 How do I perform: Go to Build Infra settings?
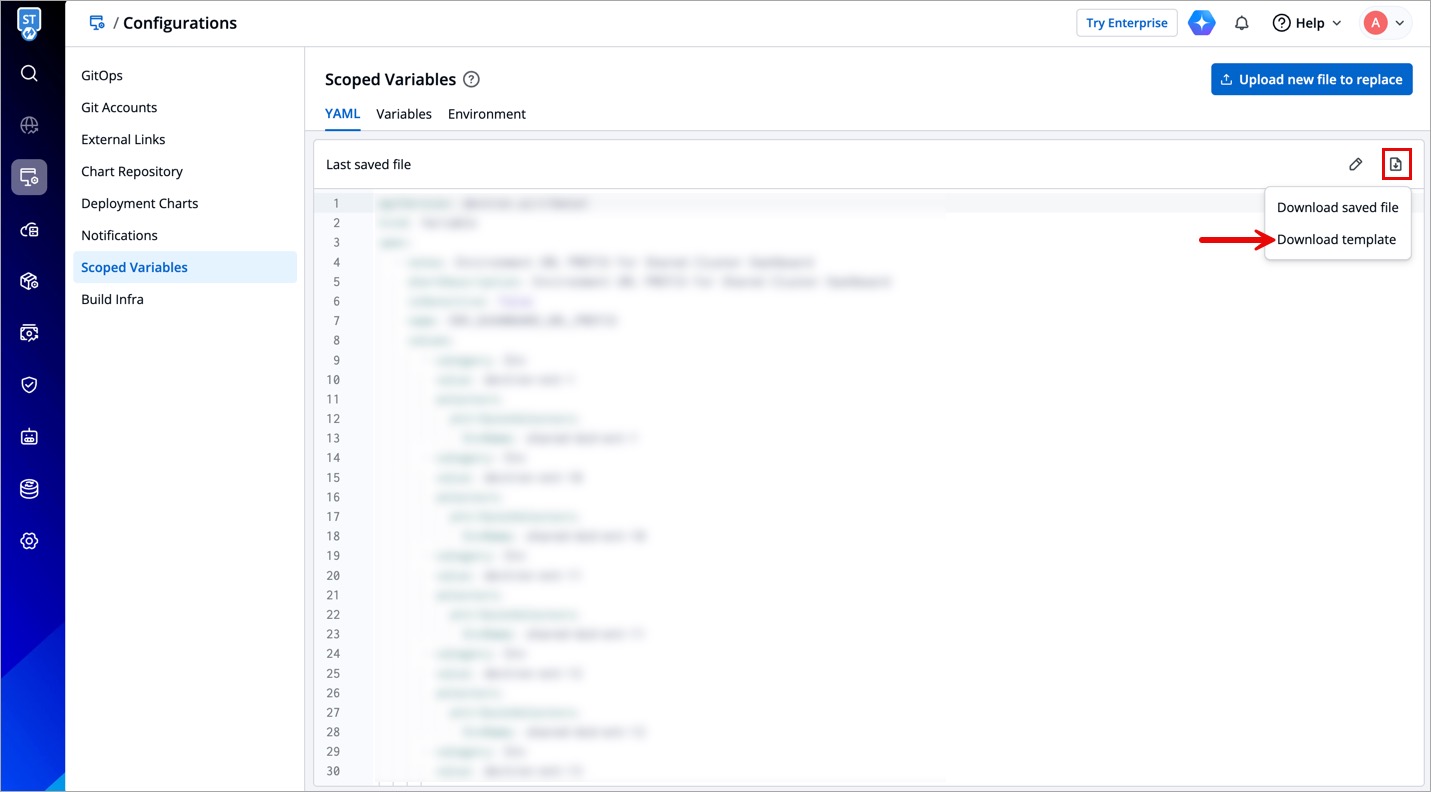(x=112, y=300)
